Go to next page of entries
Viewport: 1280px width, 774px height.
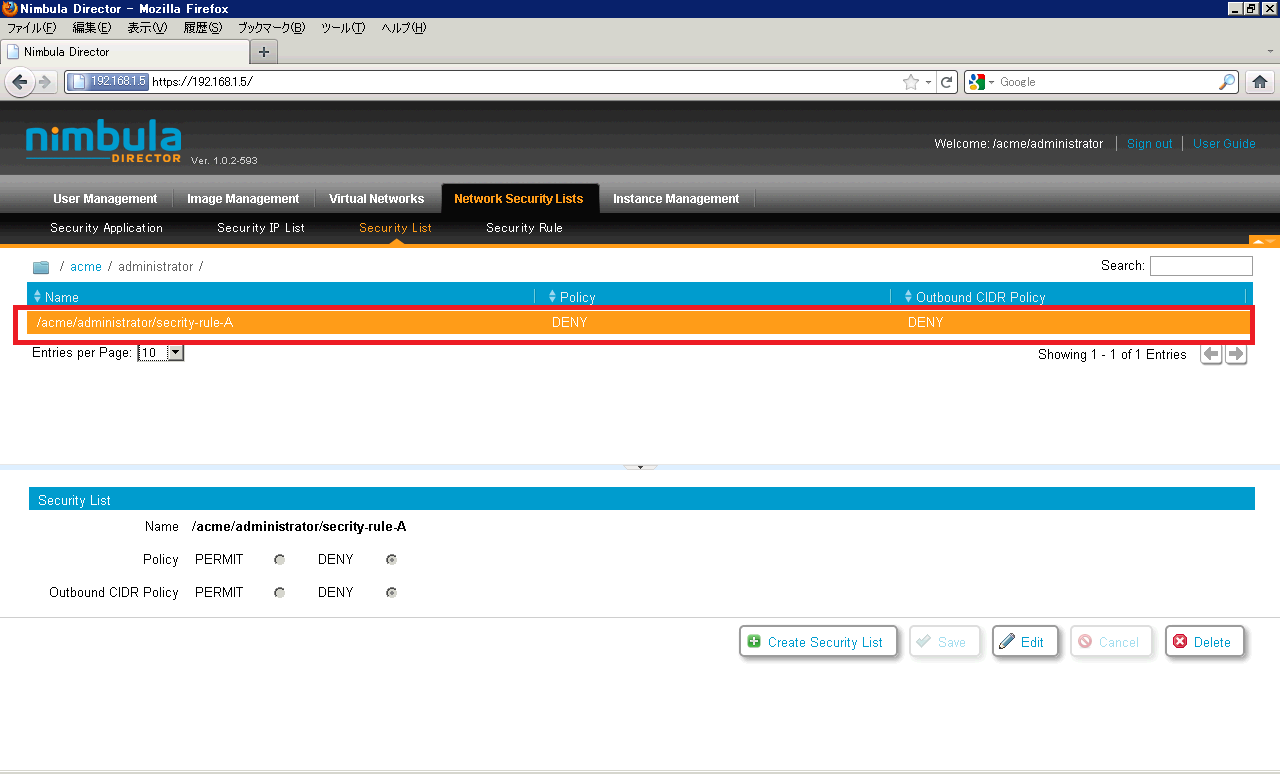coord(1236,354)
